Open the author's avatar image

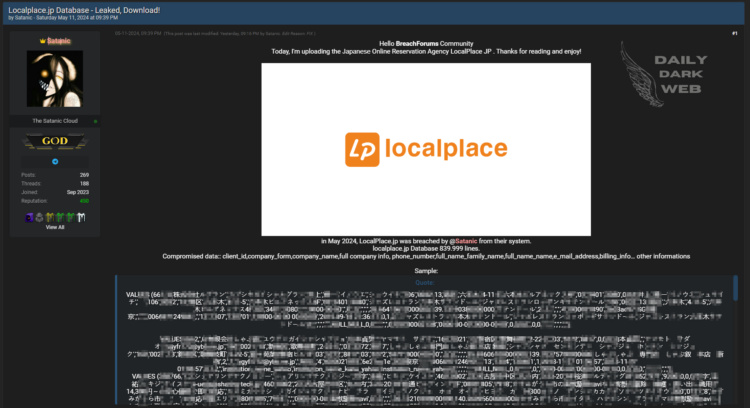click(55, 79)
